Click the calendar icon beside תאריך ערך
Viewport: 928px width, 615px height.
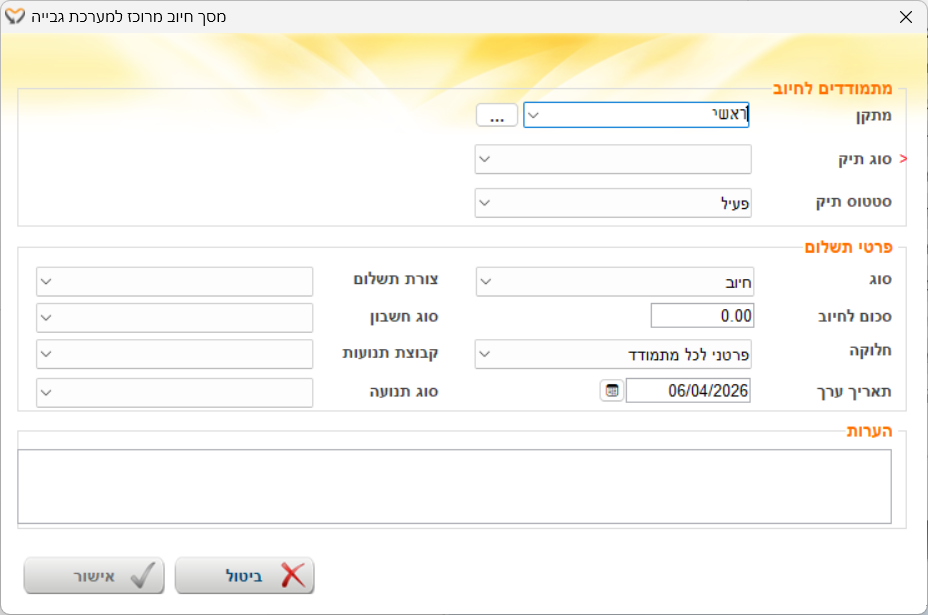click(611, 391)
